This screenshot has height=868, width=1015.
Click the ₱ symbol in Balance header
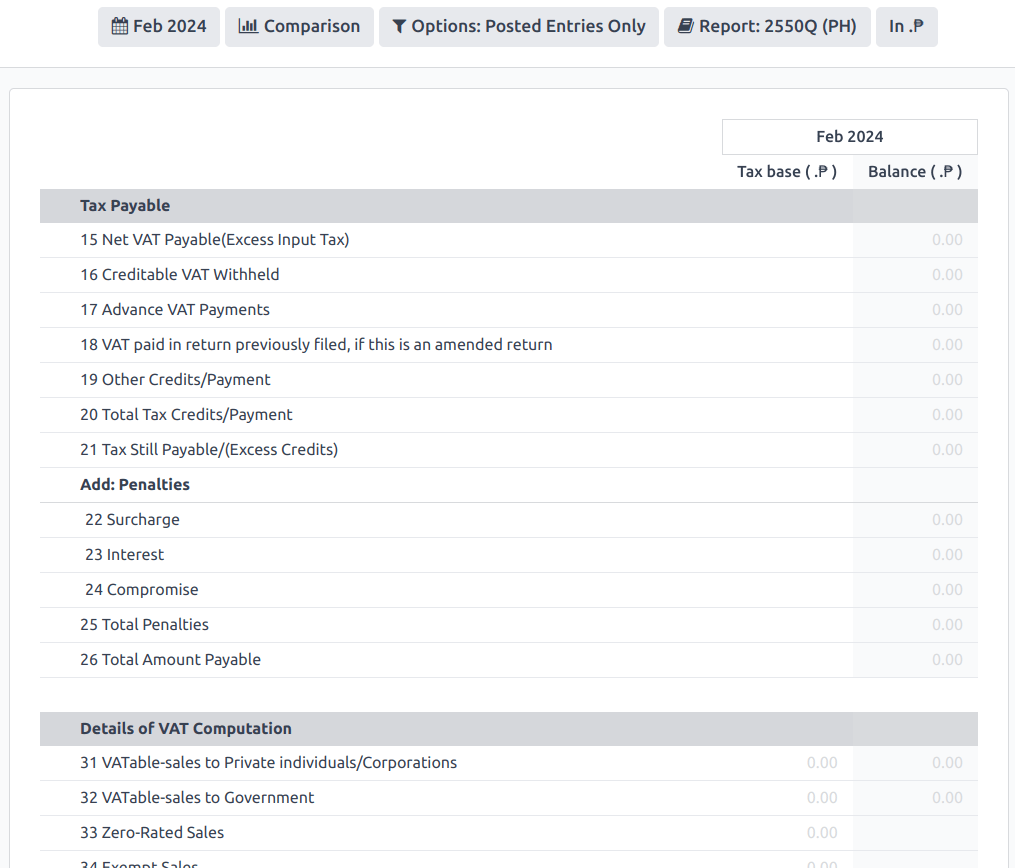coord(948,172)
